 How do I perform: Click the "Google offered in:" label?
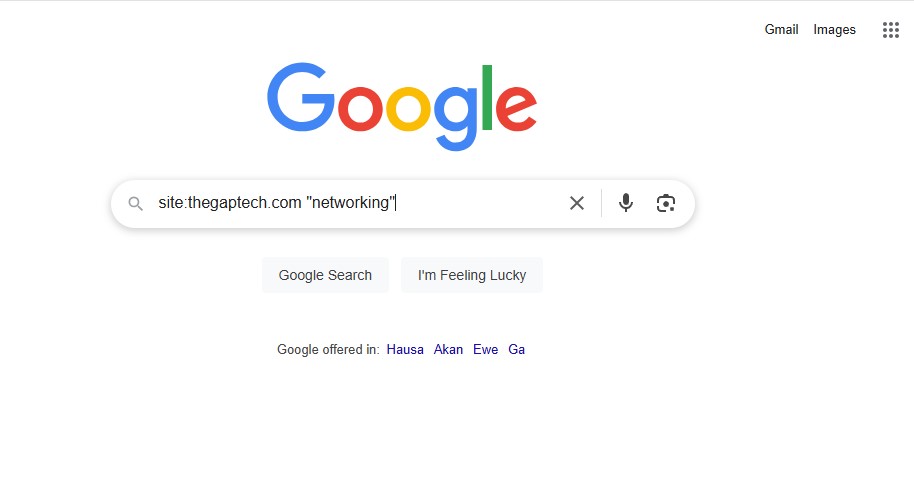point(328,350)
